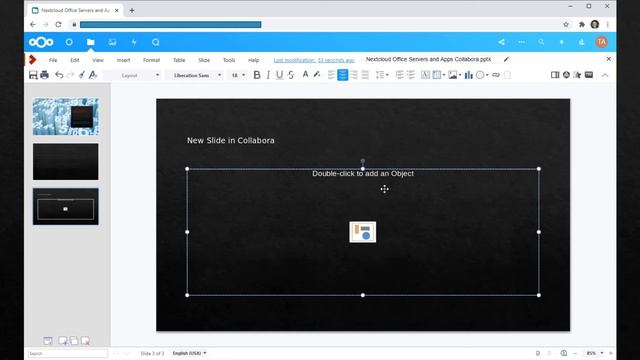Undo the last action

[x=59, y=75]
